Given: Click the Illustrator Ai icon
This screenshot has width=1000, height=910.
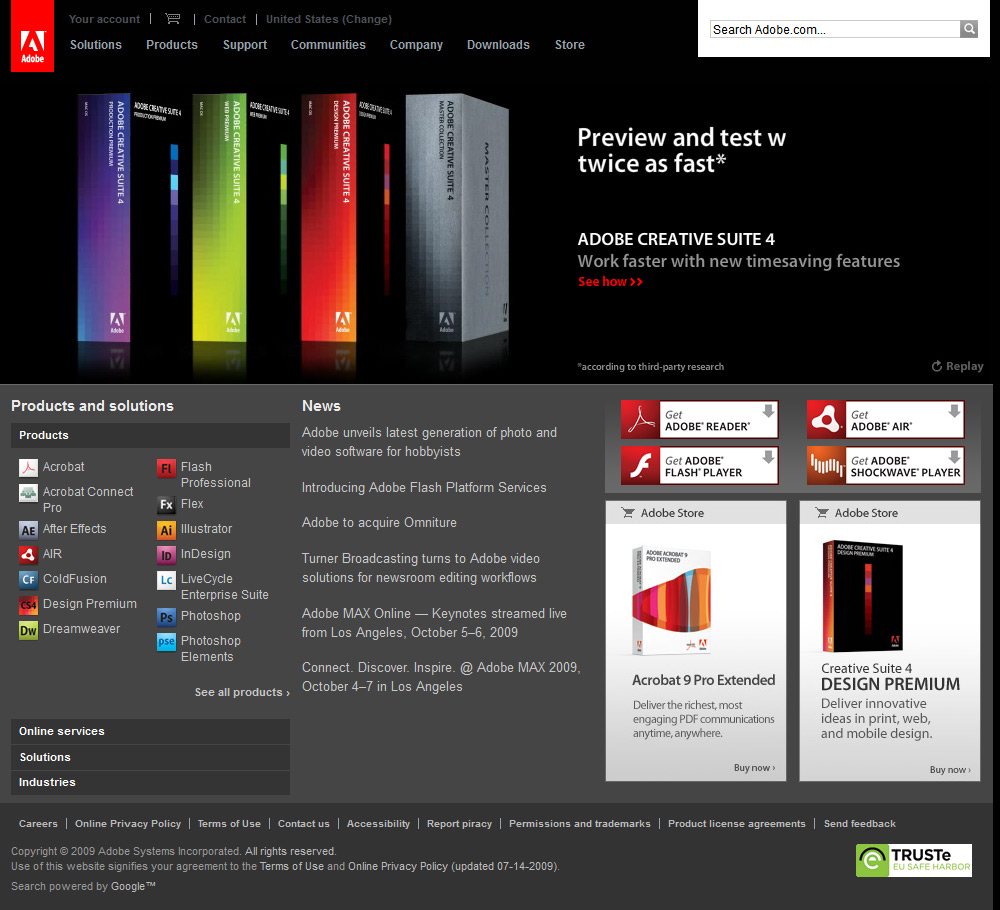Looking at the screenshot, I should click(x=166, y=530).
